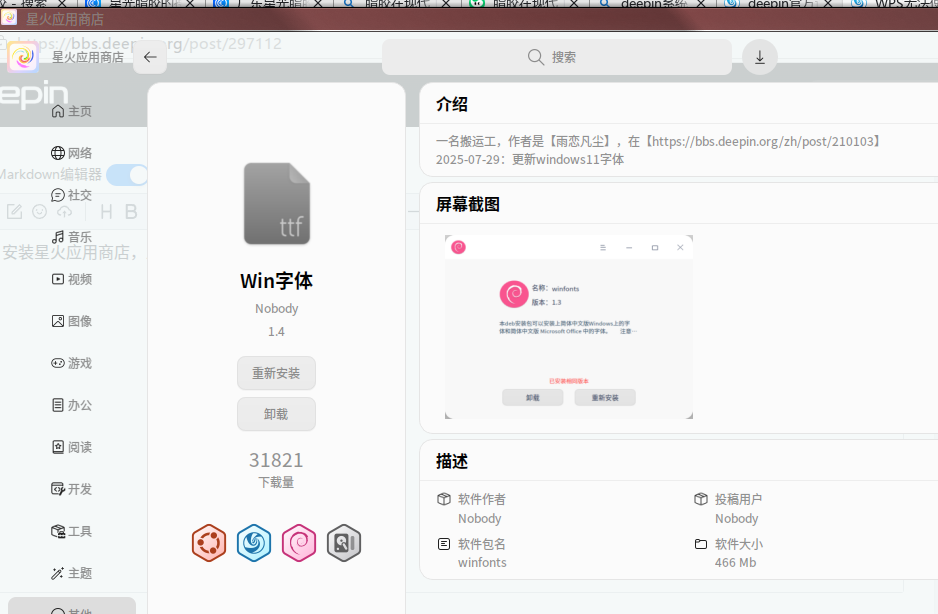The height and width of the screenshot is (614, 938).
Task: Click the Spark Store logo icon
Action: (x=23, y=57)
